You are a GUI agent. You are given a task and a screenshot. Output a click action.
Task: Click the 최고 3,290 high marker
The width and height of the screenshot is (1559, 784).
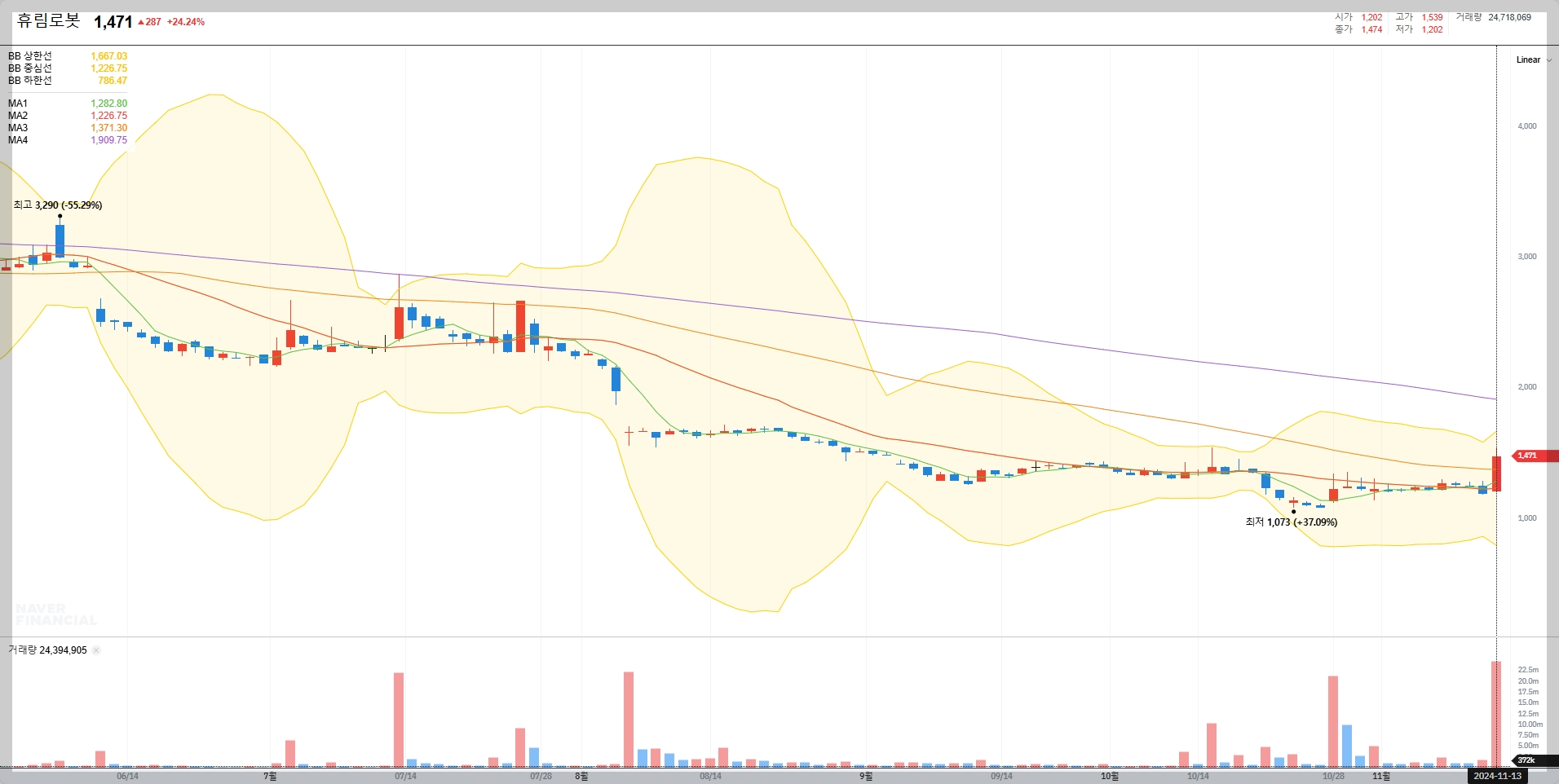(x=58, y=205)
